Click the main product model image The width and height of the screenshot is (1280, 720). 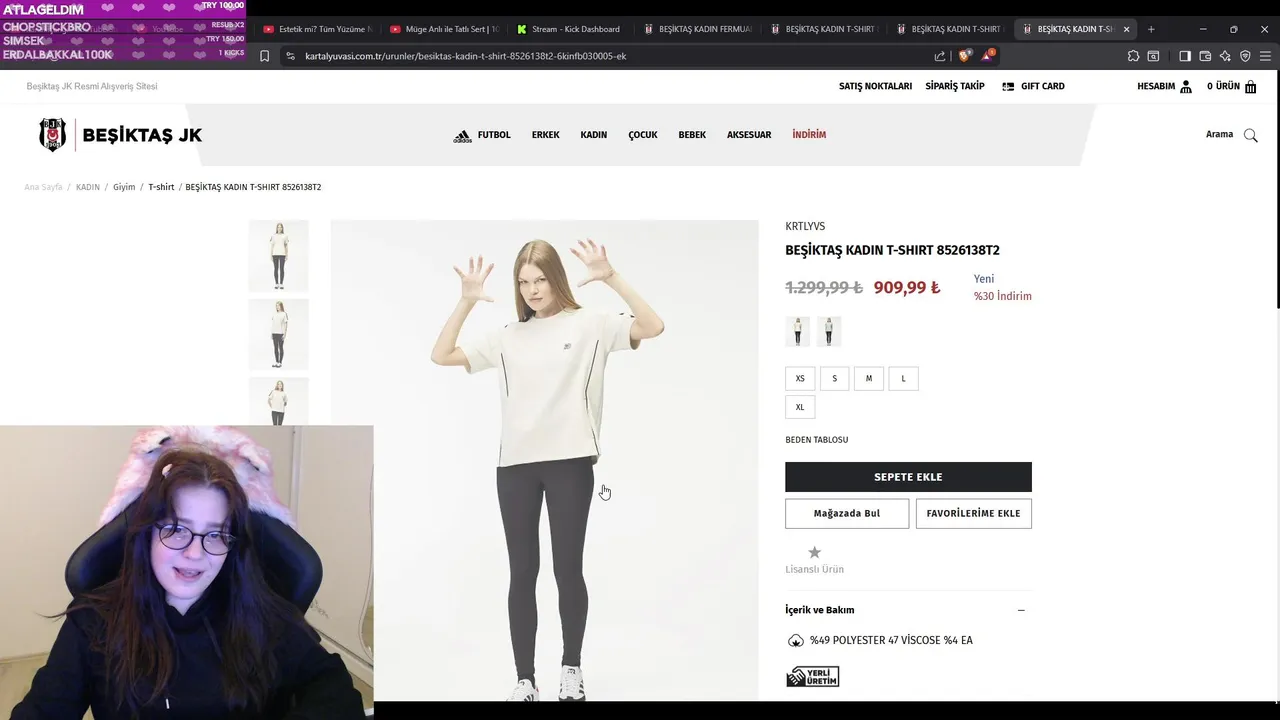(x=545, y=460)
